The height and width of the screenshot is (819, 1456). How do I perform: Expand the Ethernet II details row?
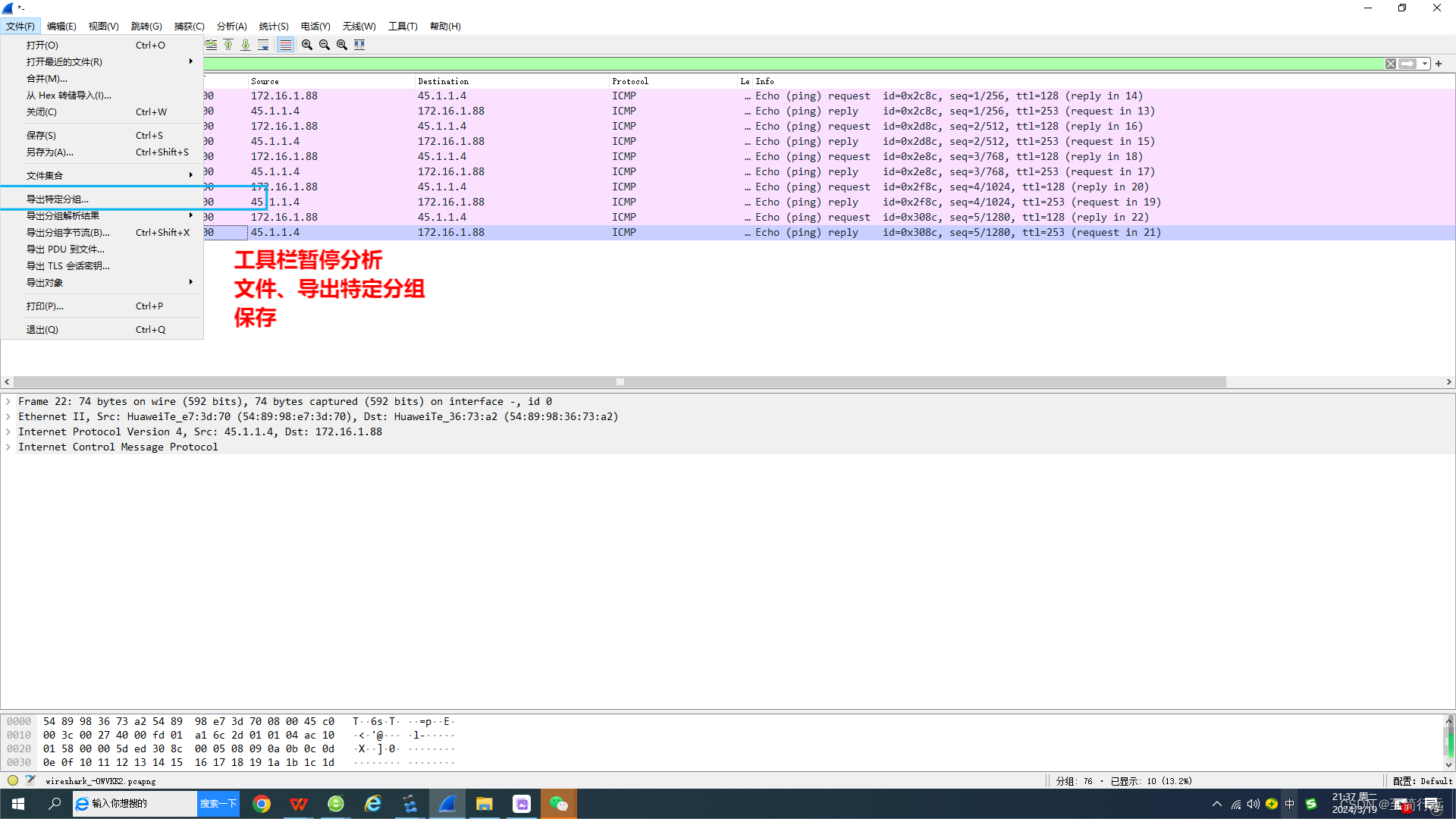coord(8,416)
